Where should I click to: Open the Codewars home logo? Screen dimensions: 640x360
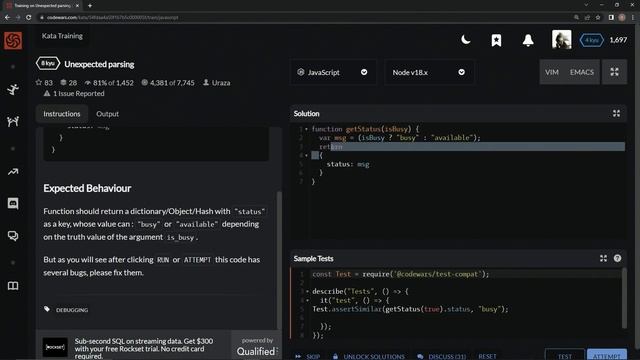click(13, 40)
